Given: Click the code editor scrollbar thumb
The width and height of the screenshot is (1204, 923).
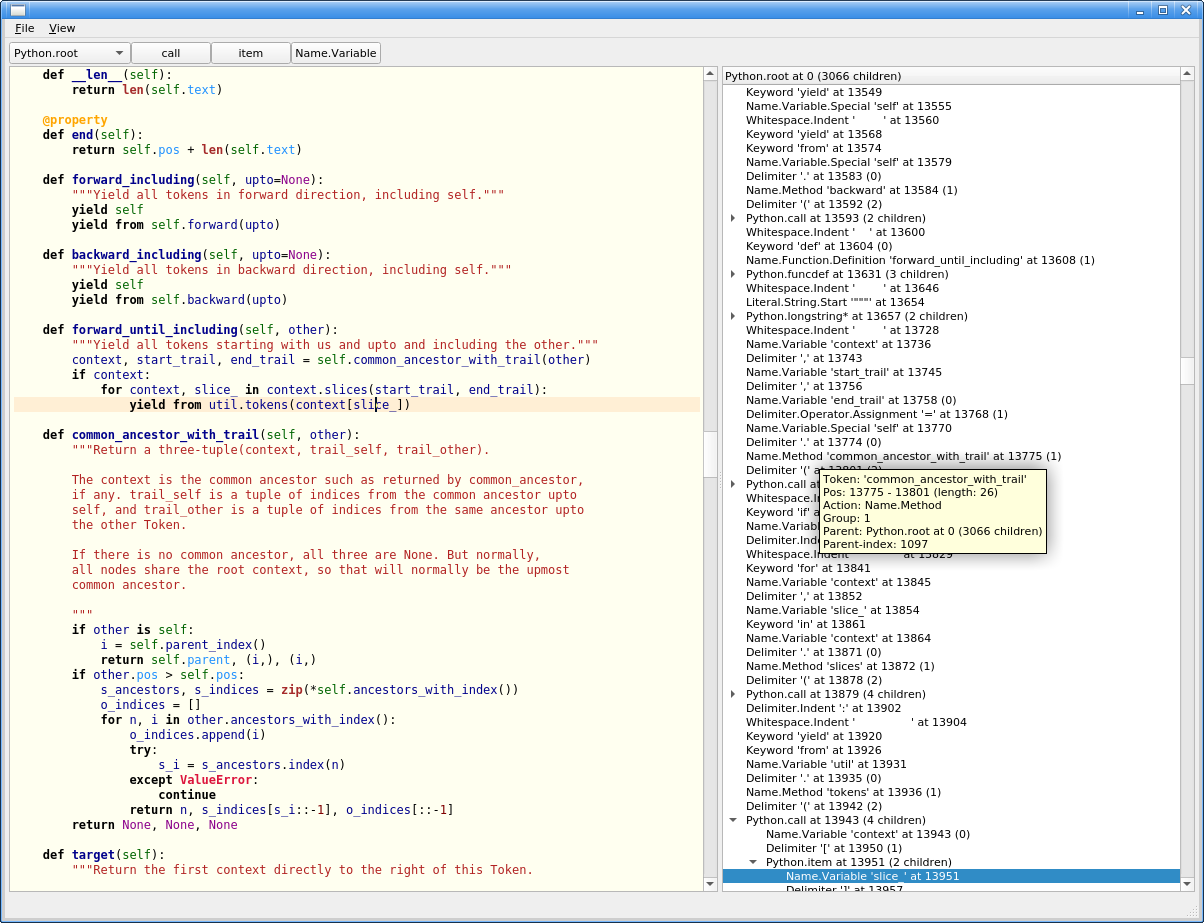Looking at the screenshot, I should 710,454.
